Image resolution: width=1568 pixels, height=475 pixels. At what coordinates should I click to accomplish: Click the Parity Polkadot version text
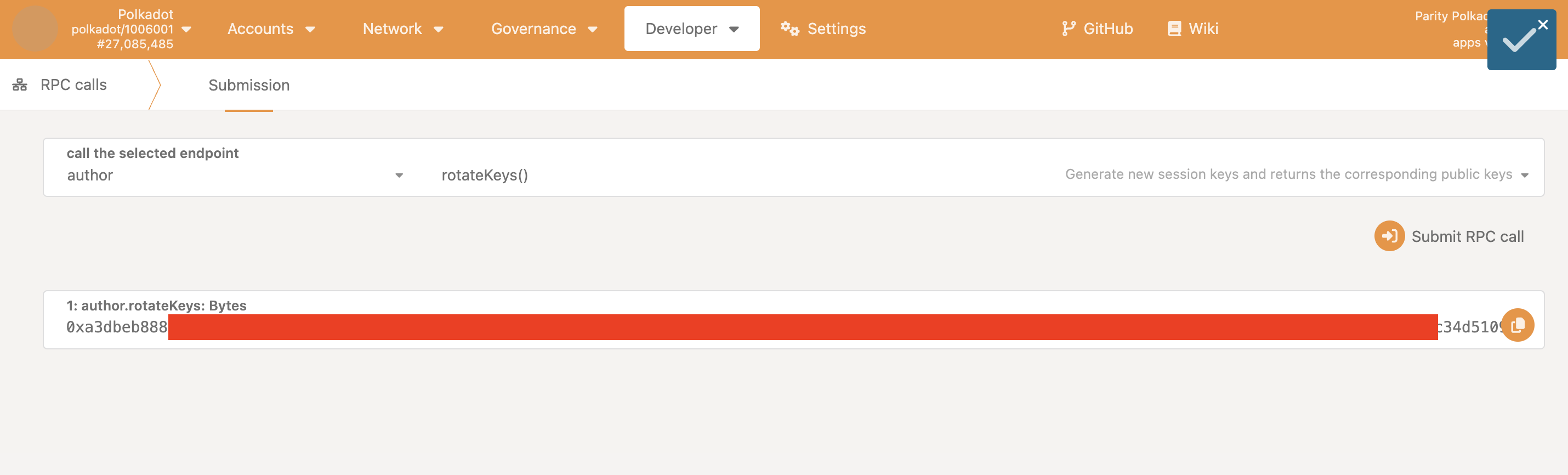coord(1450,16)
